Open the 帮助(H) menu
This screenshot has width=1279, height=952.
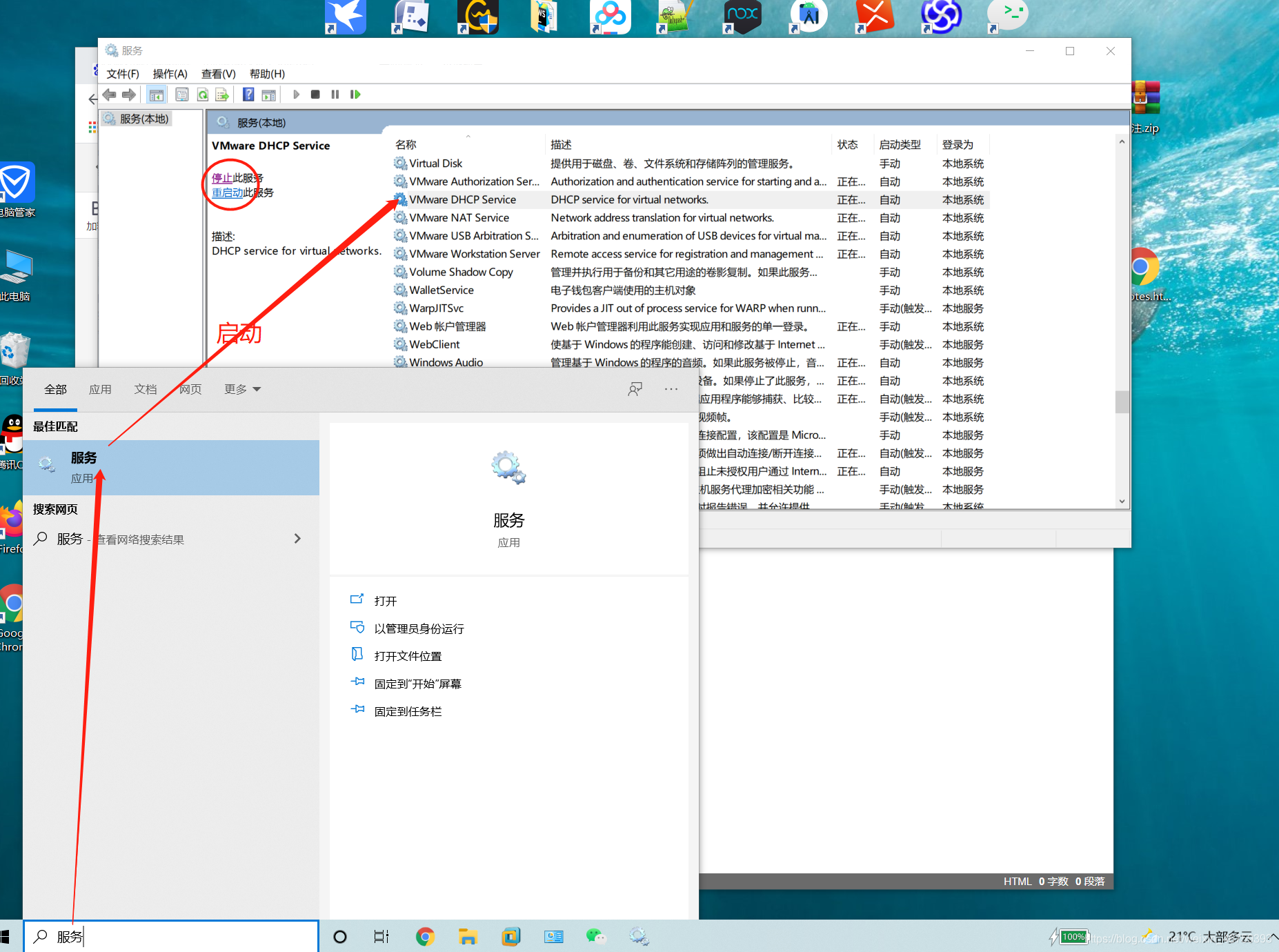(267, 74)
